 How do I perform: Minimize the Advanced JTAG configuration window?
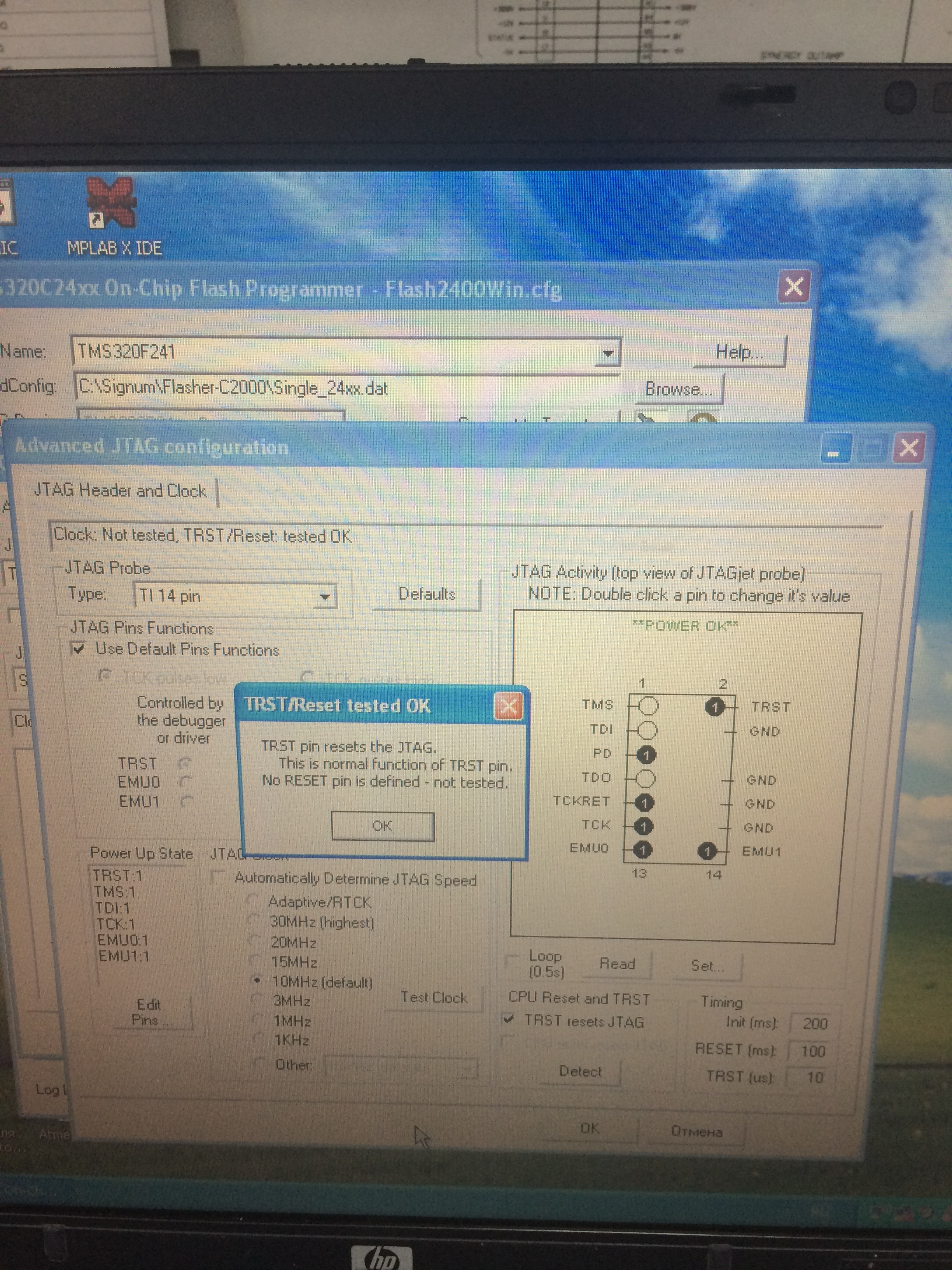[835, 448]
